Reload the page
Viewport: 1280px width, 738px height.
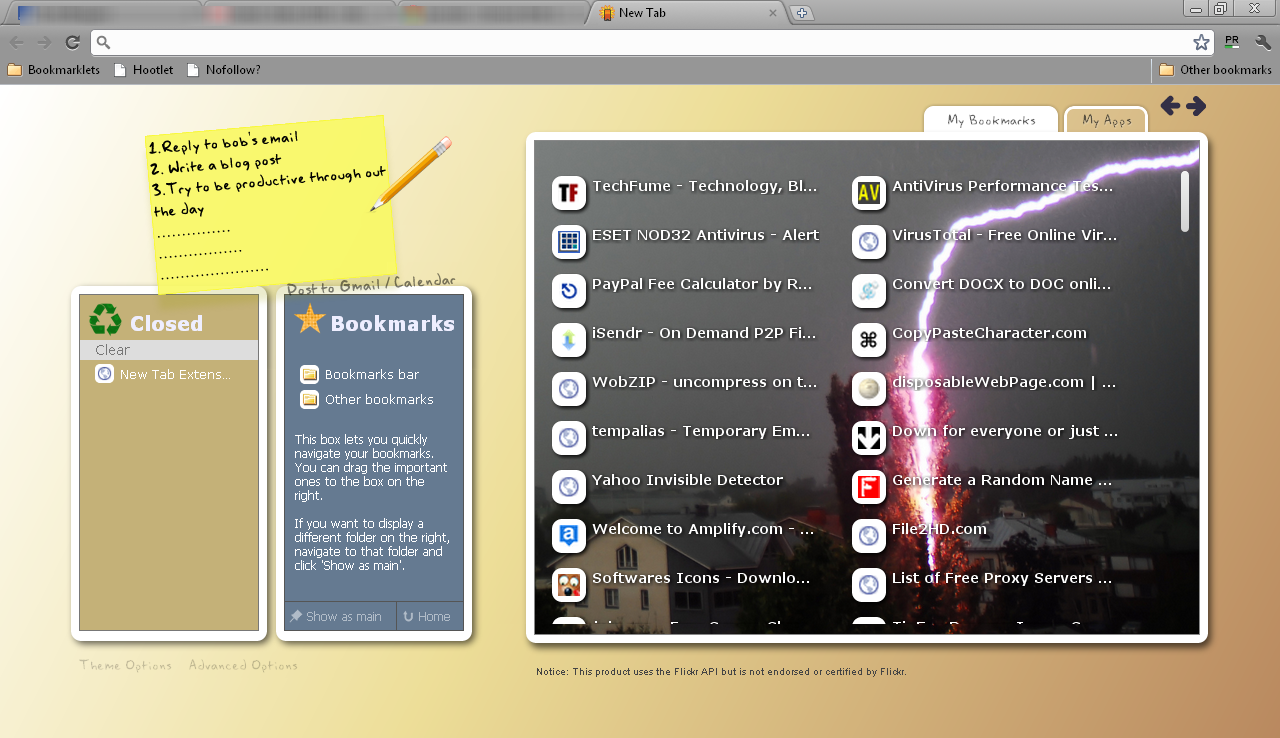pos(72,42)
